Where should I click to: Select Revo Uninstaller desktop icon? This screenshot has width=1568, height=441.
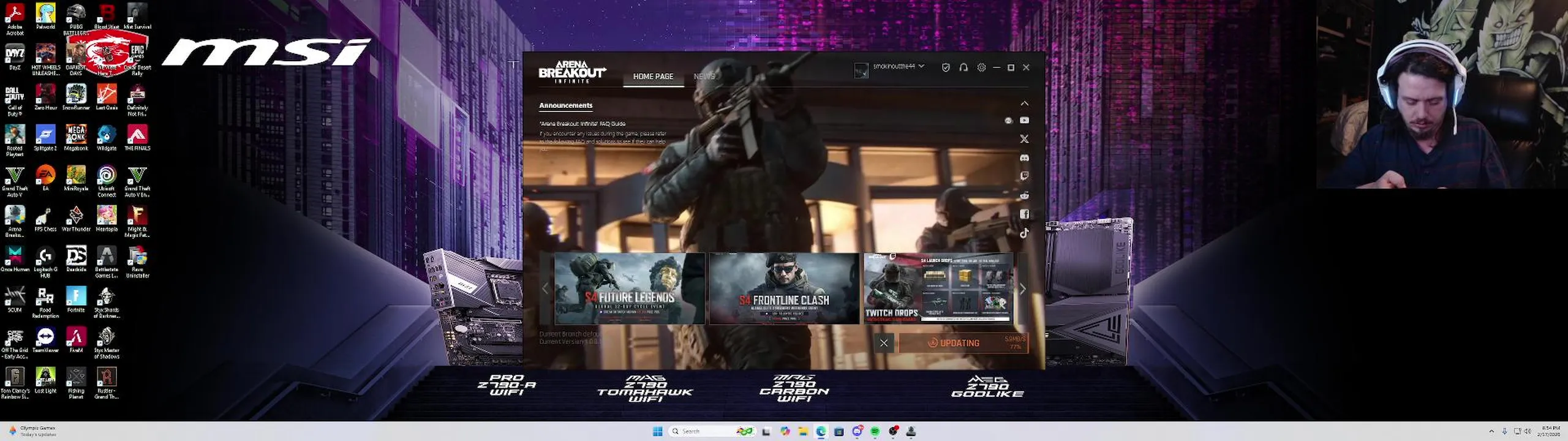[x=137, y=262]
